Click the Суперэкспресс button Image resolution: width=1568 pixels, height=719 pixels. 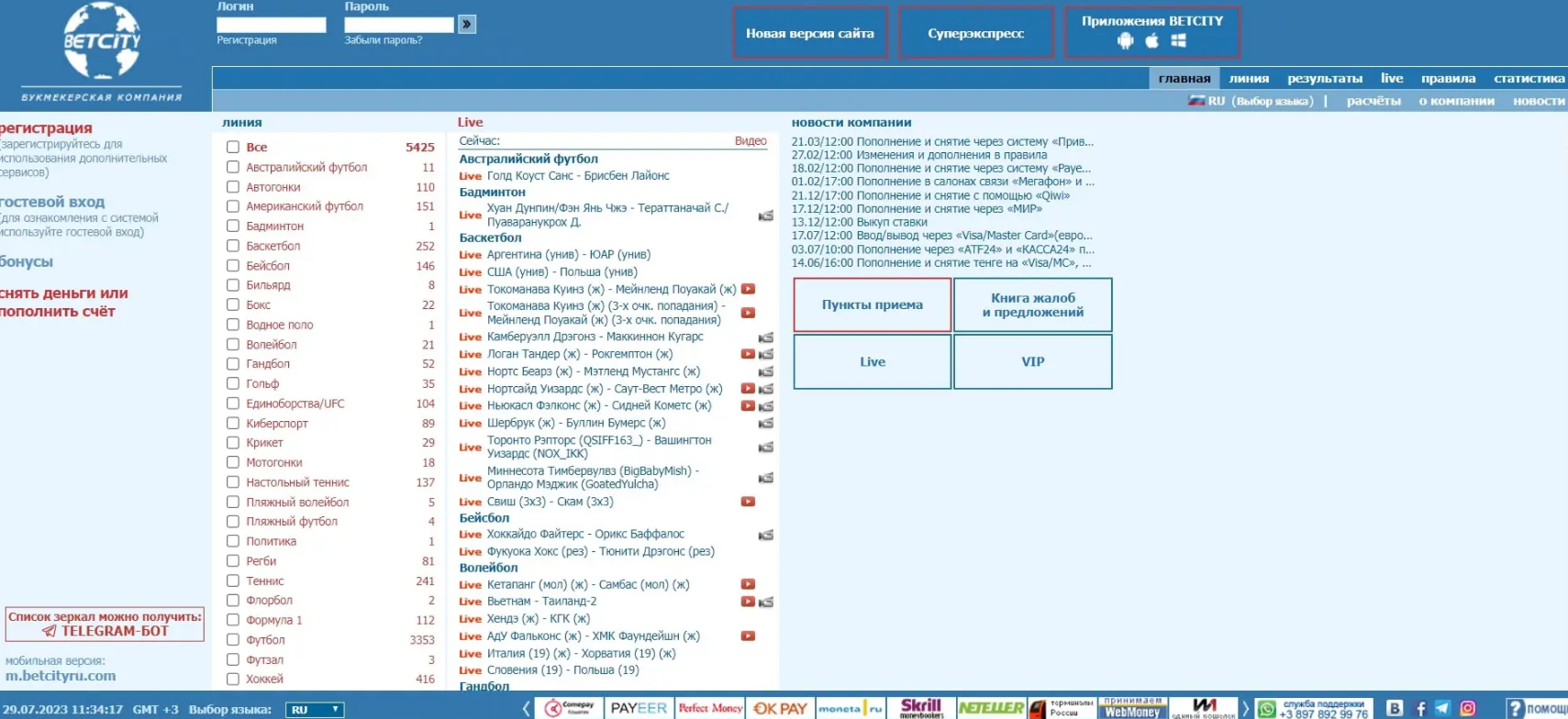(x=975, y=33)
